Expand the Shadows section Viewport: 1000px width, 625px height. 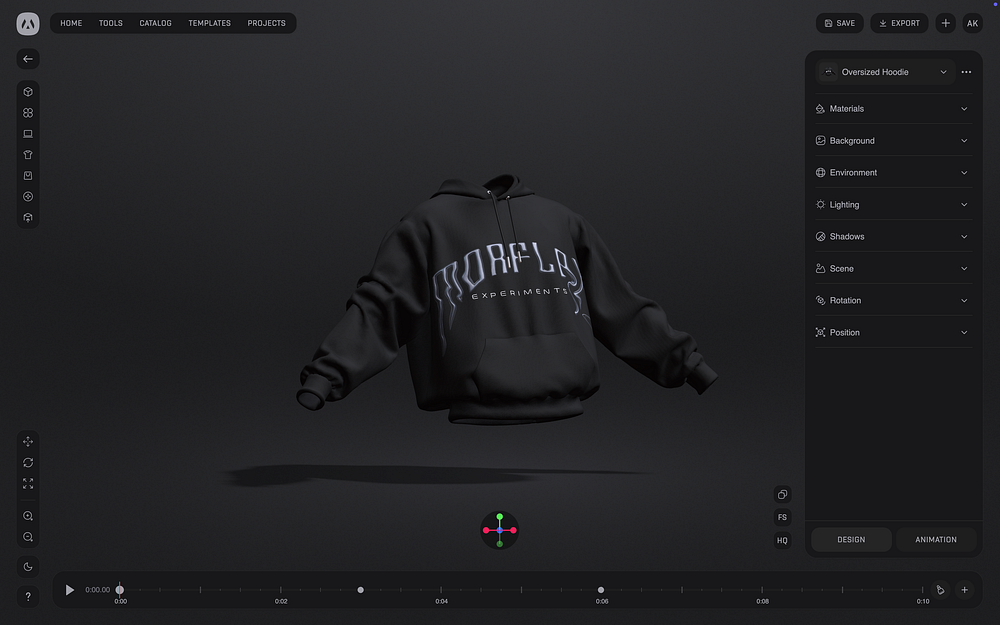point(893,237)
